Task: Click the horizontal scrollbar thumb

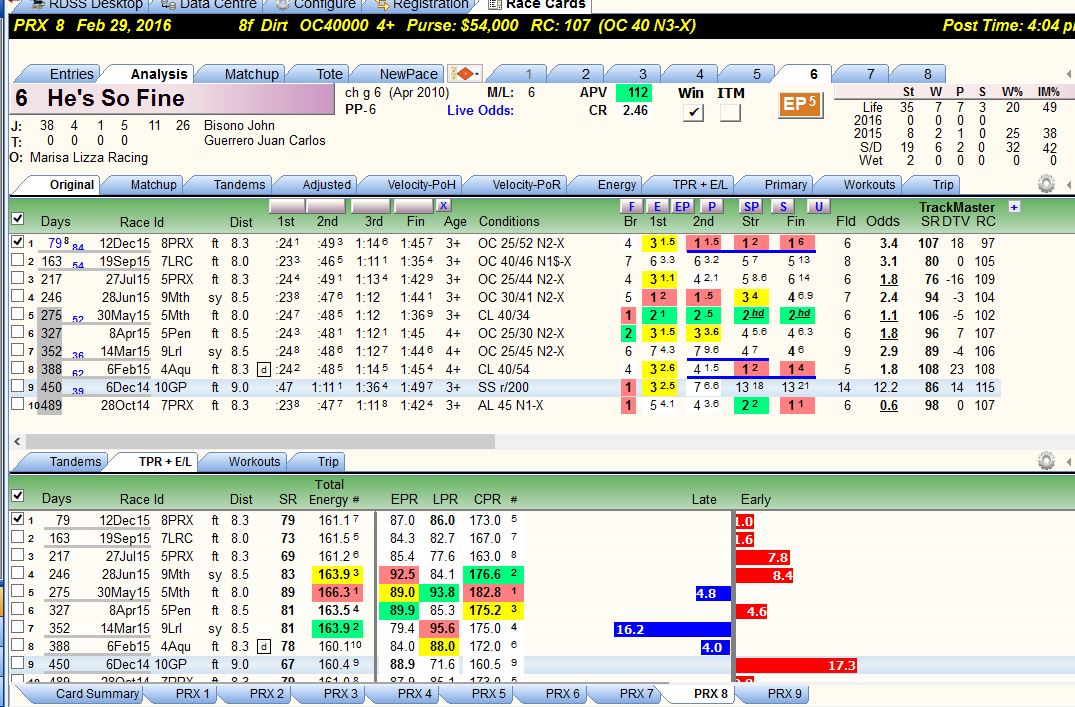Action: [x=261, y=442]
